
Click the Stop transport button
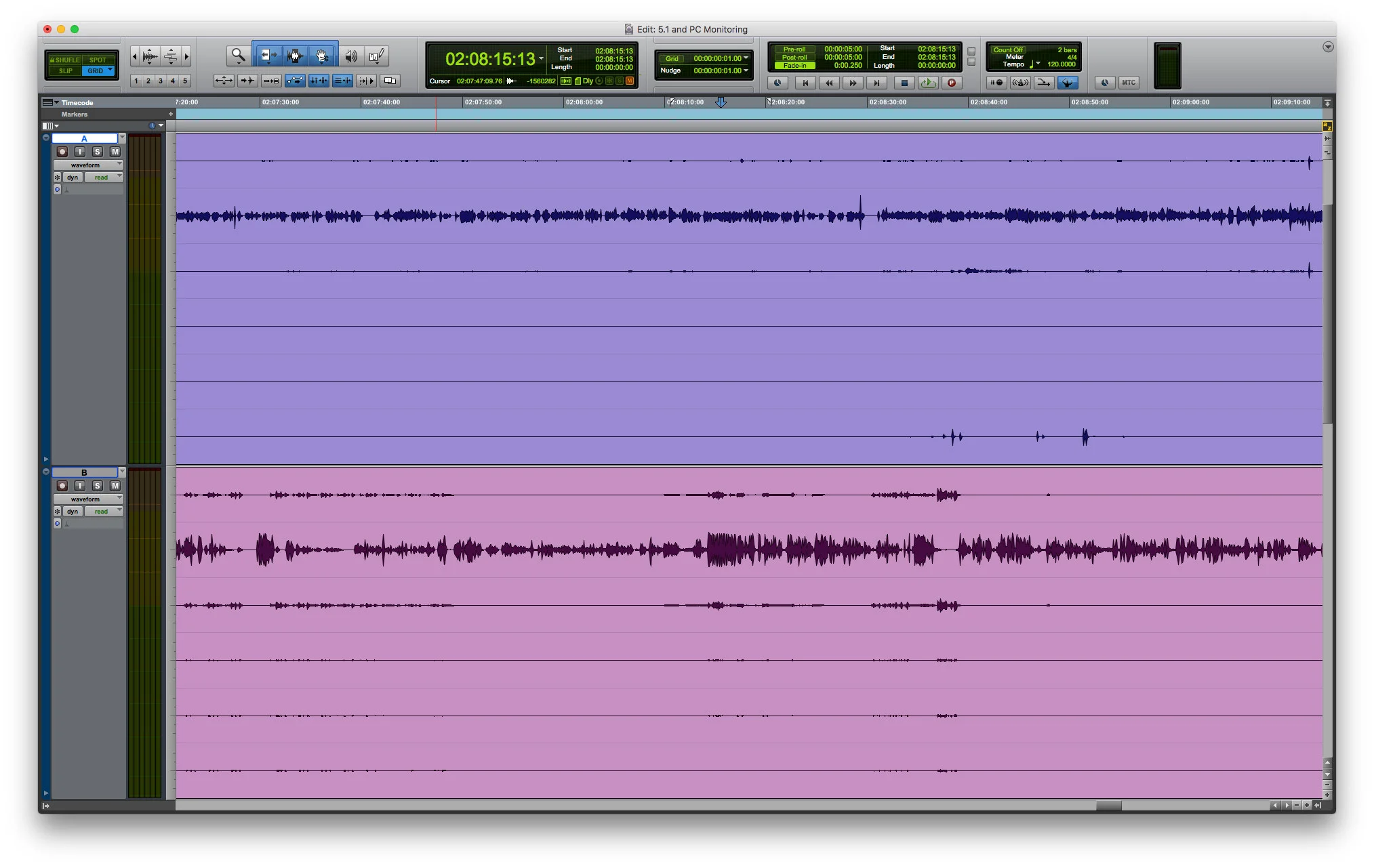pyautogui.click(x=904, y=83)
